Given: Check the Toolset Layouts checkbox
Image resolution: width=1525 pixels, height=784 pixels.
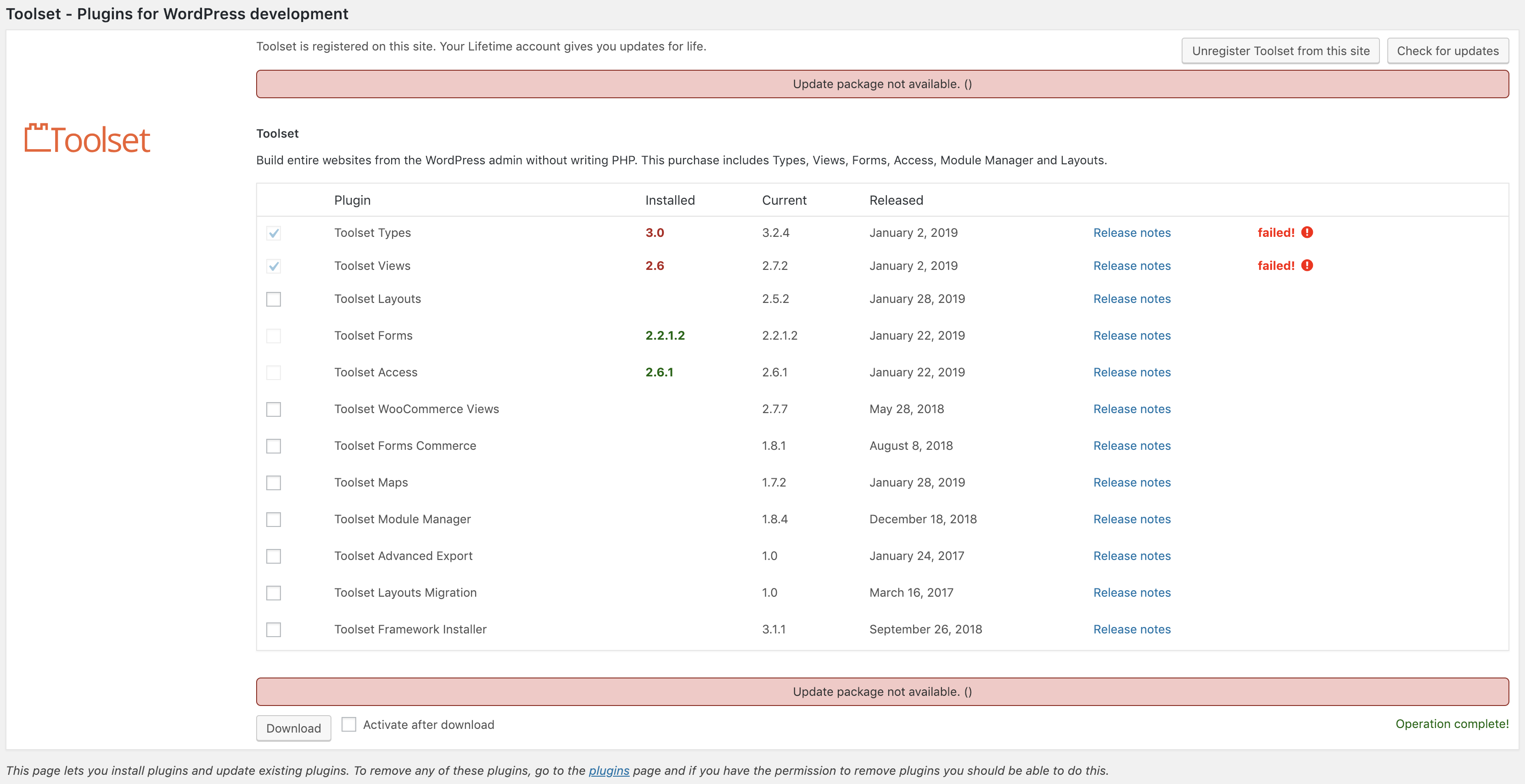Looking at the screenshot, I should pyautogui.click(x=274, y=299).
